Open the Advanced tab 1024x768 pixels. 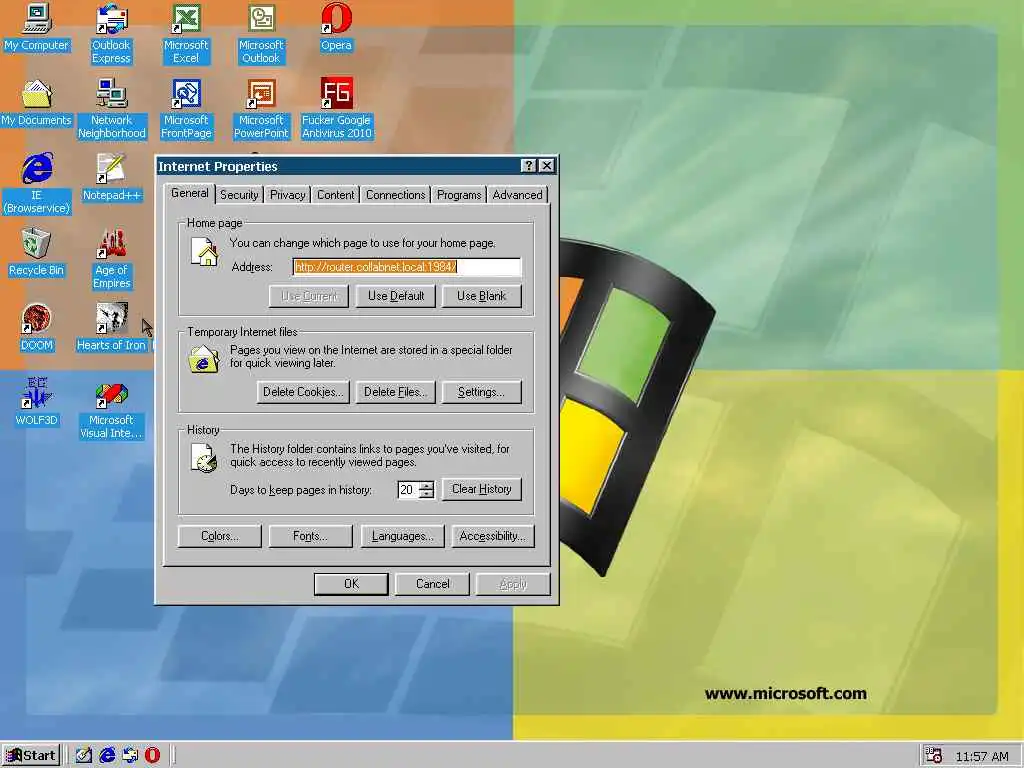(517, 195)
